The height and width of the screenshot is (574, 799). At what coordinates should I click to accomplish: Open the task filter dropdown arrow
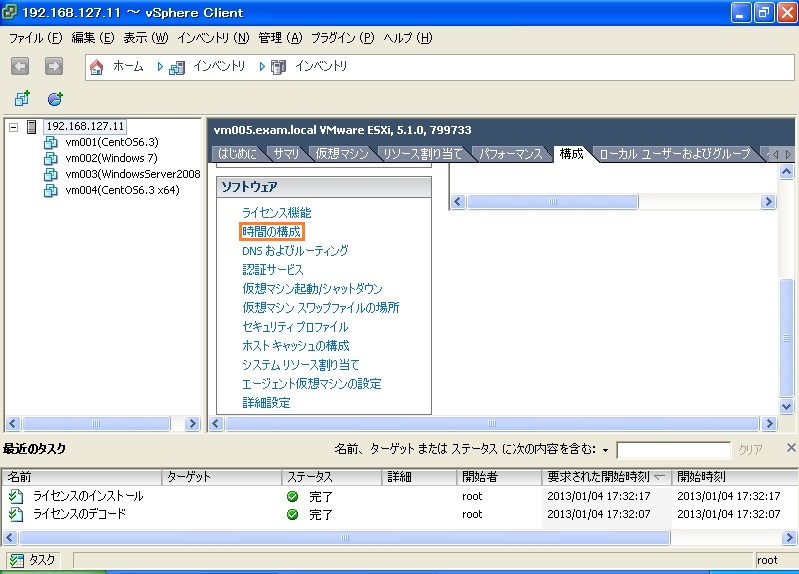point(605,450)
